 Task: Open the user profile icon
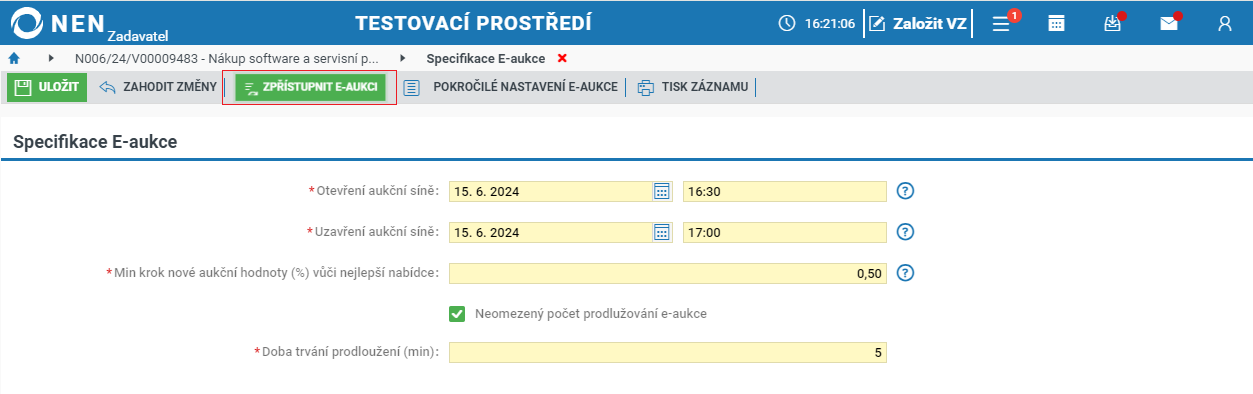(1225, 24)
